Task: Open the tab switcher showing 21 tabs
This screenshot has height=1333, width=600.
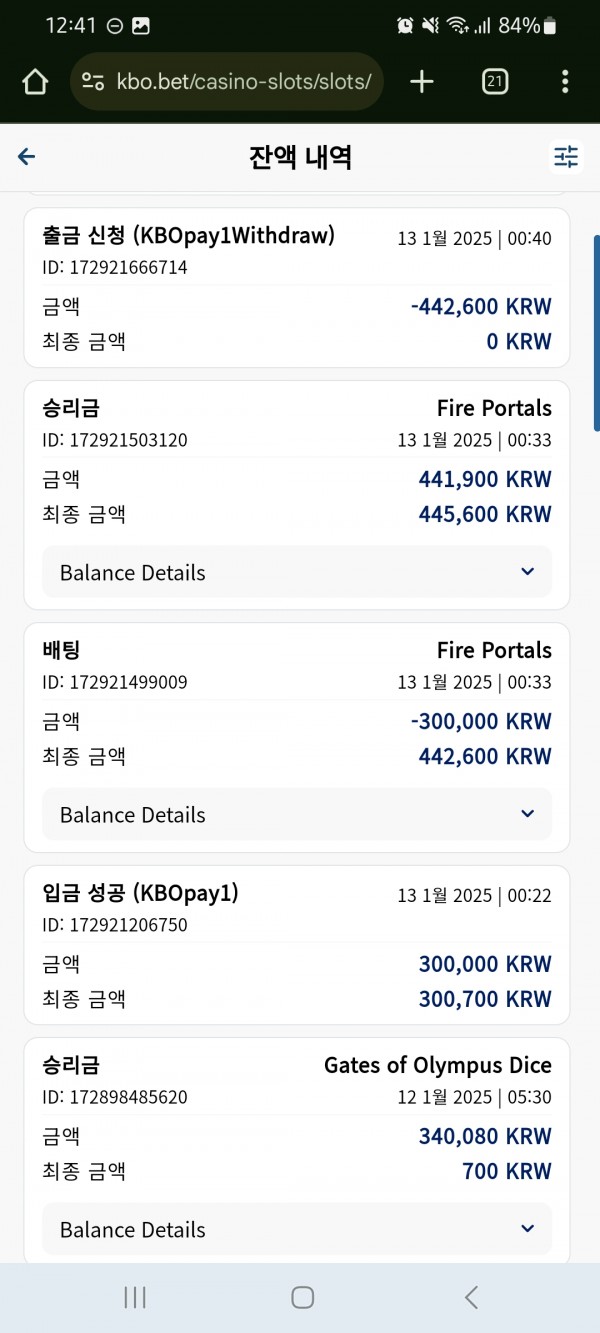Action: click(494, 81)
